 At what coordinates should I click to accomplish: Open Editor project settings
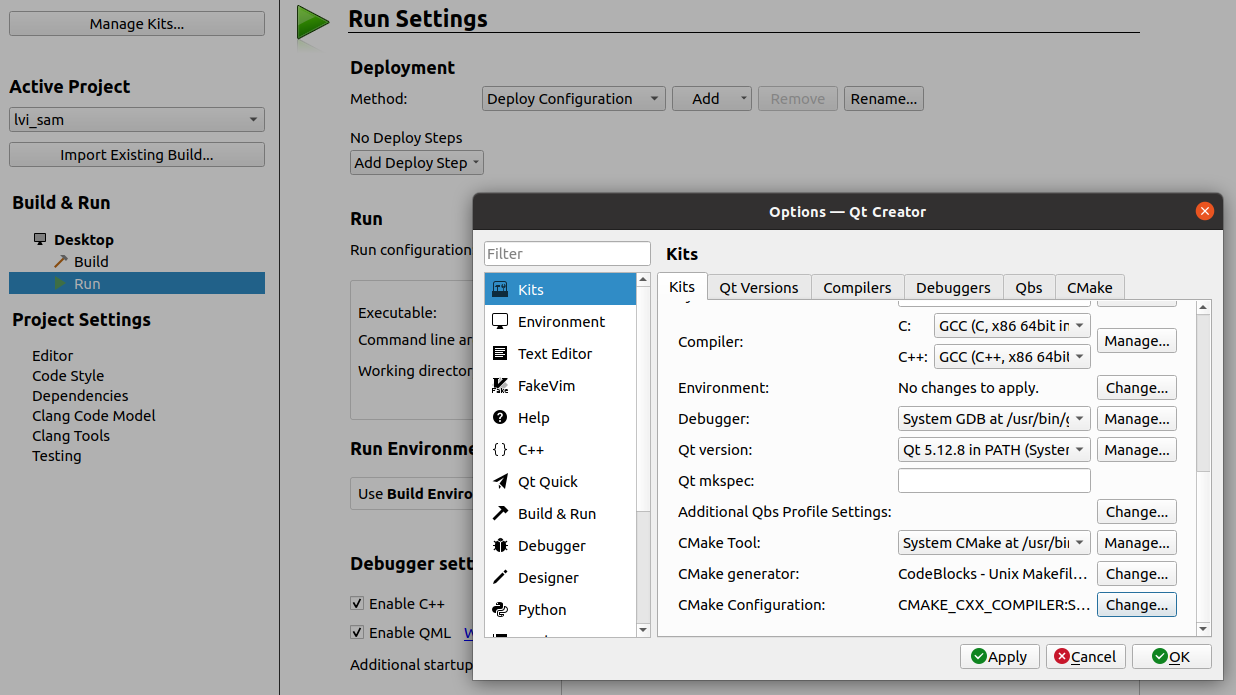coord(53,356)
